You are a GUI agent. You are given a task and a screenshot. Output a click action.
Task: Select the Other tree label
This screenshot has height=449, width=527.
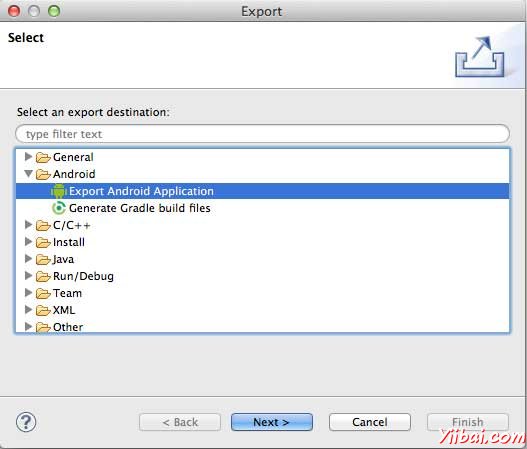68,327
